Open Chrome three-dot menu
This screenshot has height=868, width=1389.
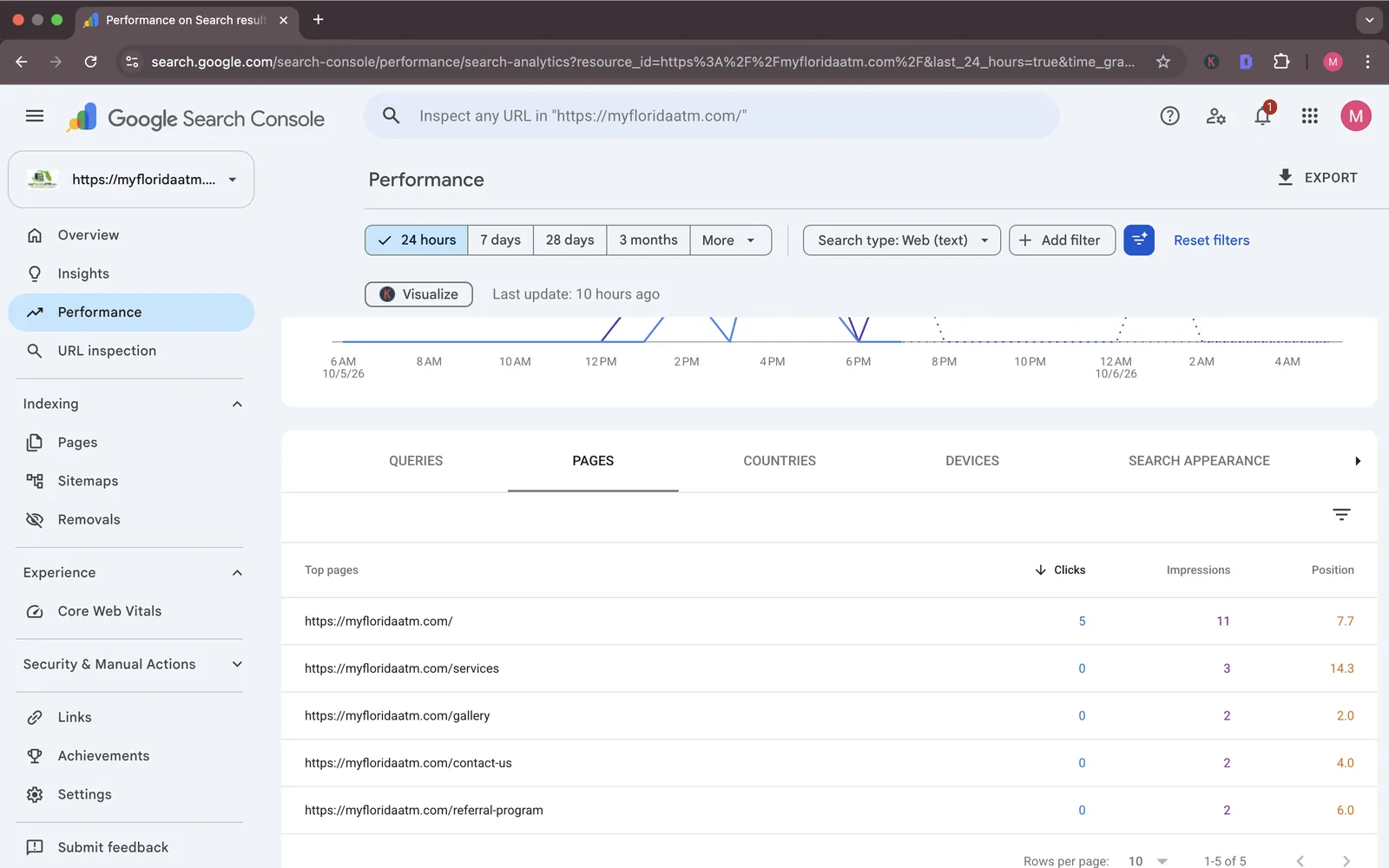click(x=1367, y=62)
